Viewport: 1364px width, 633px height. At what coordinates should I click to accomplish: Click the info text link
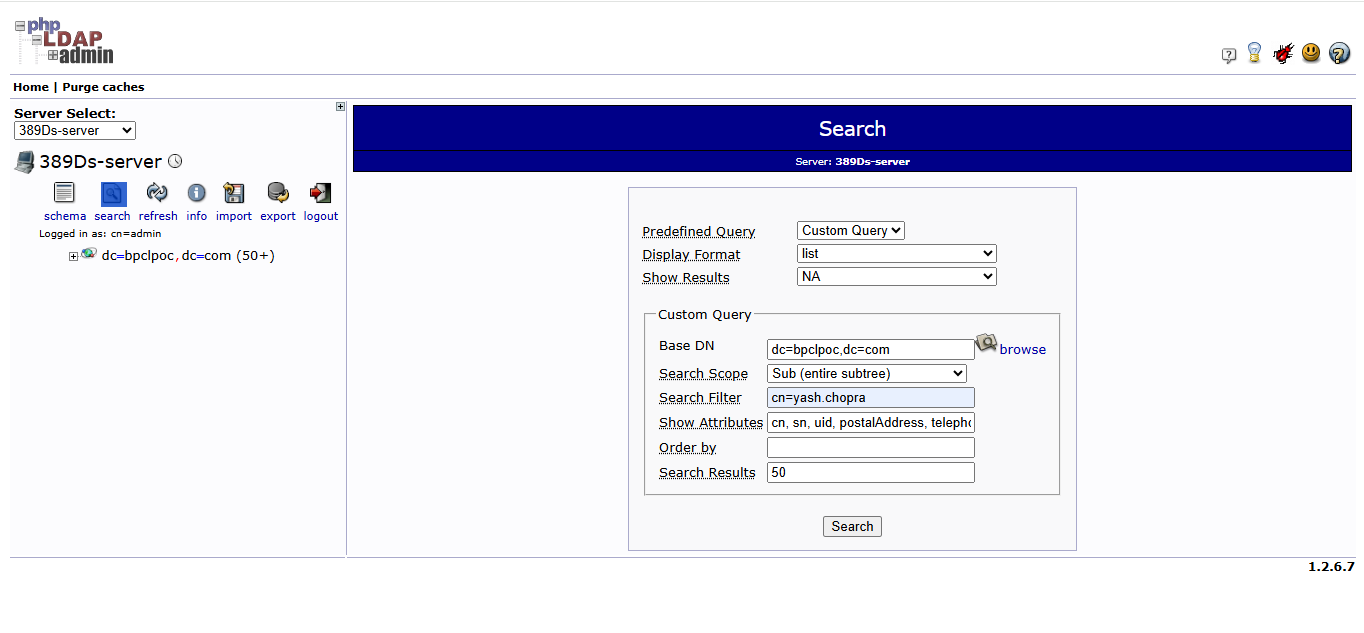[197, 216]
